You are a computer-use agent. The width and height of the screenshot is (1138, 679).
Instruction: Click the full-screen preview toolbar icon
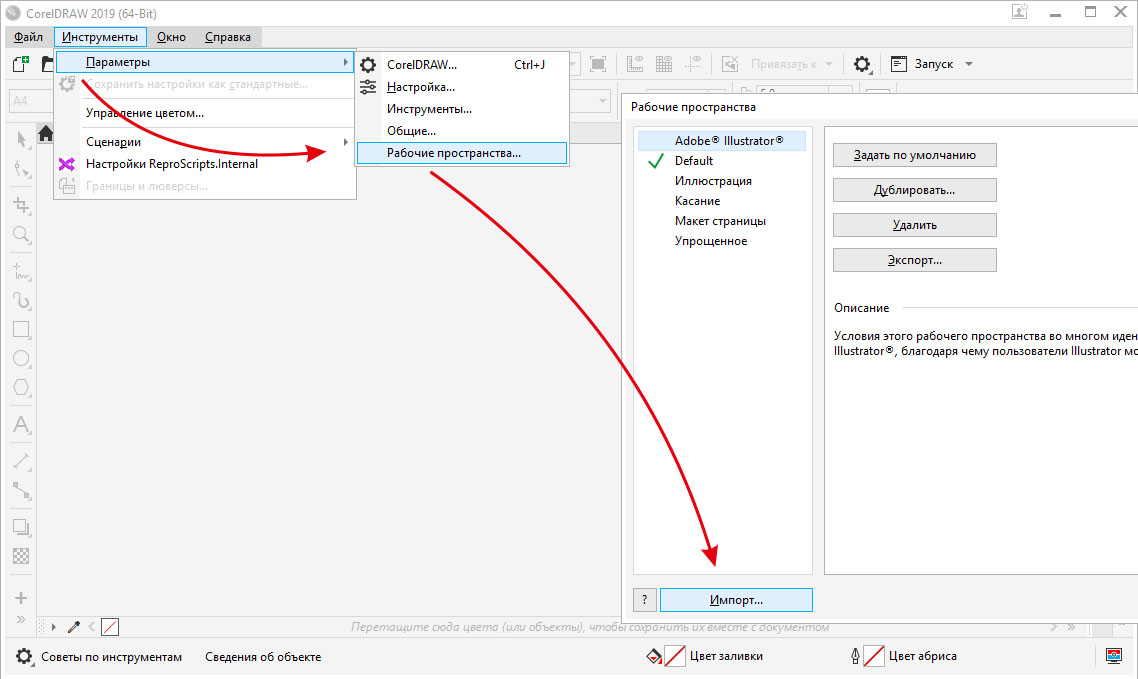(598, 64)
